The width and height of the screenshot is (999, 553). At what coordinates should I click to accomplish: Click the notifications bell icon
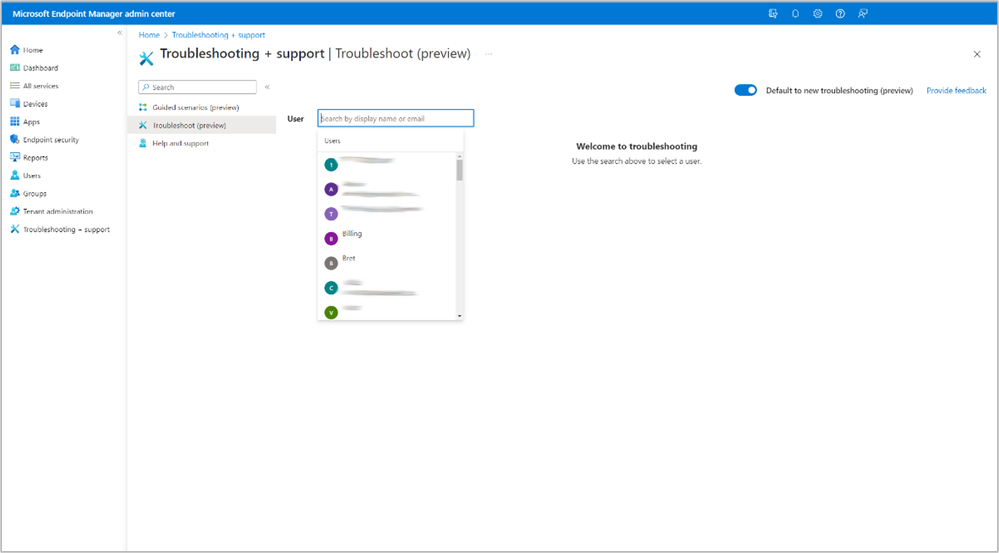[795, 13]
